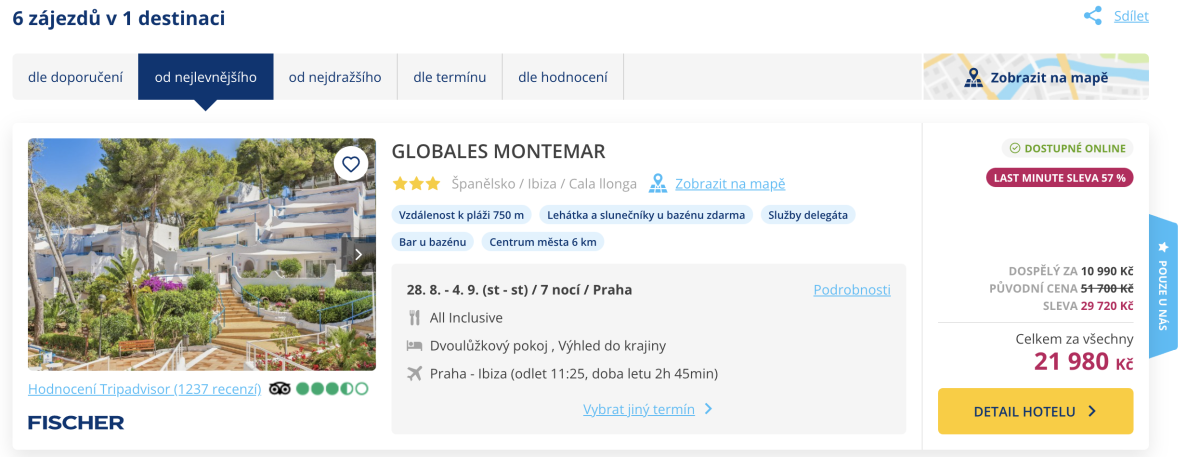Expand Vybrat jiný termín date options
The width and height of the screenshot is (1200, 457).
(647, 409)
